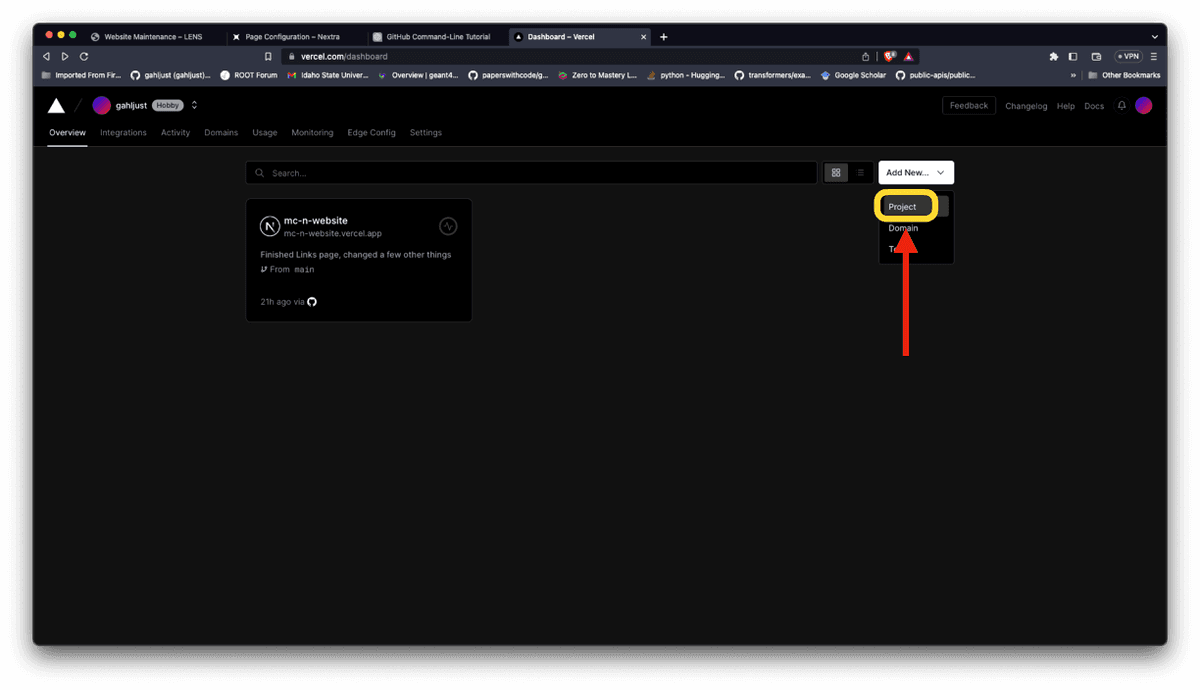Focus the project Search field
Viewport: 1200px width, 690px height.
click(x=531, y=173)
